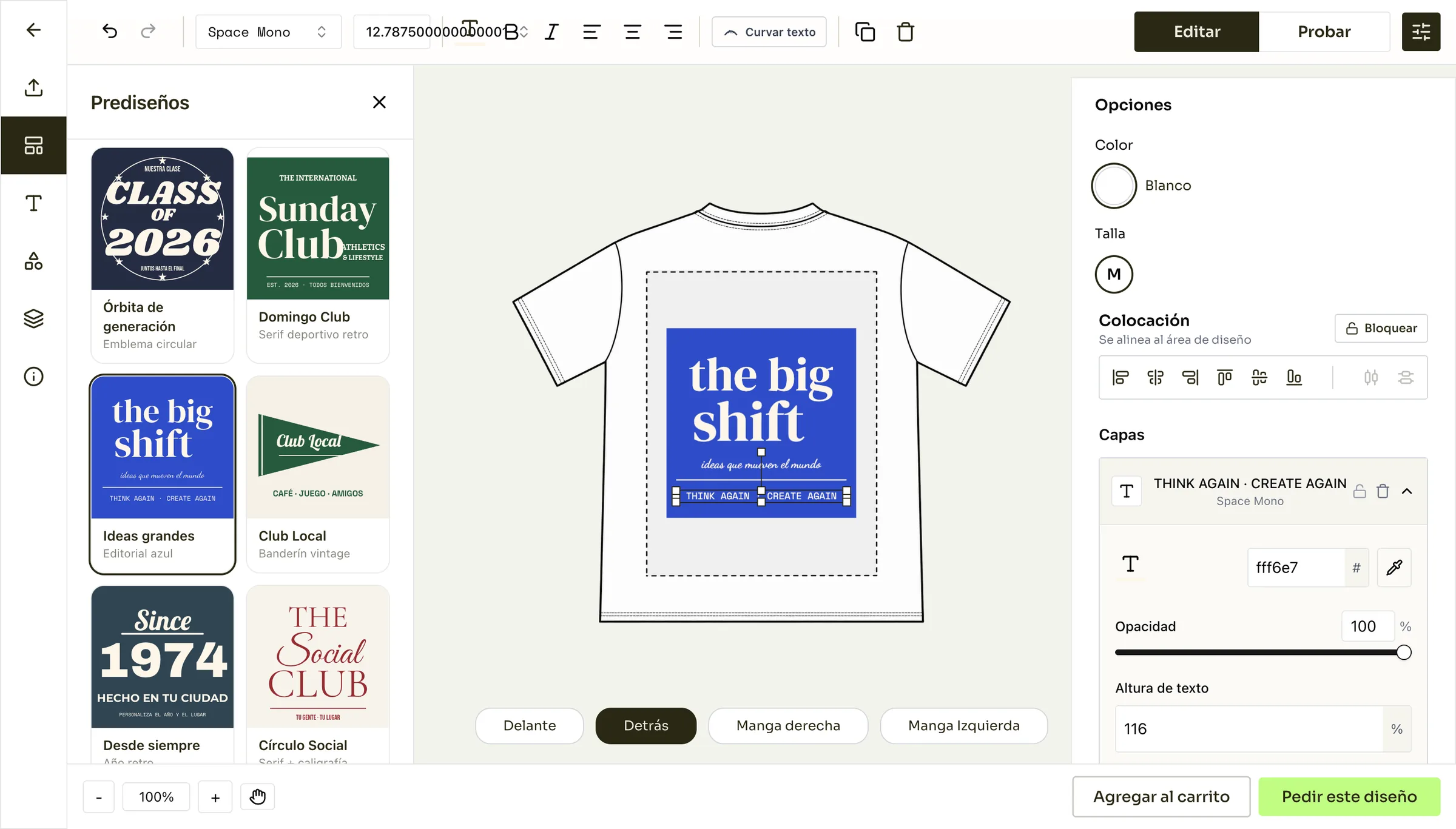Click Pedir este diseño button
Screen dimensions: 1456x829
pos(1349,796)
